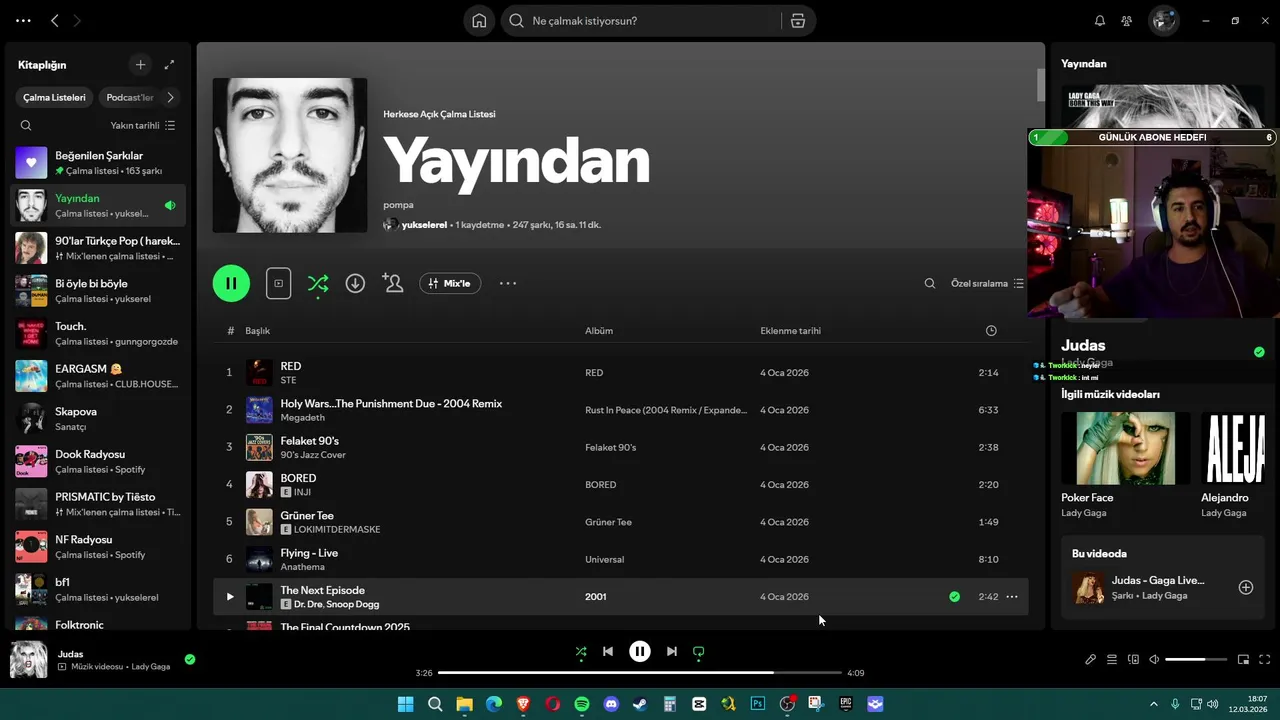This screenshot has width=1280, height=720.
Task: Toggle repeat in the bottom player
Action: point(699,652)
